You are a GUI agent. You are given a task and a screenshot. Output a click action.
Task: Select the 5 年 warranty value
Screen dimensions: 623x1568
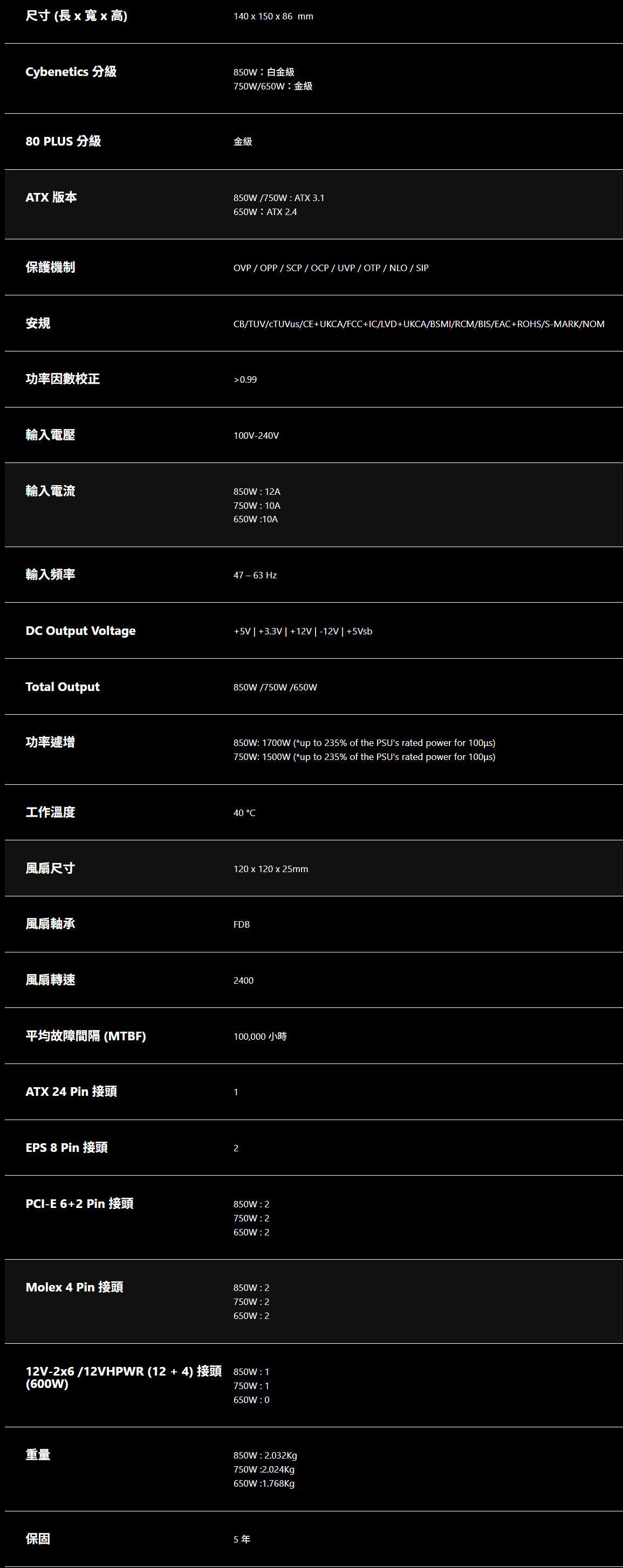[241, 1539]
